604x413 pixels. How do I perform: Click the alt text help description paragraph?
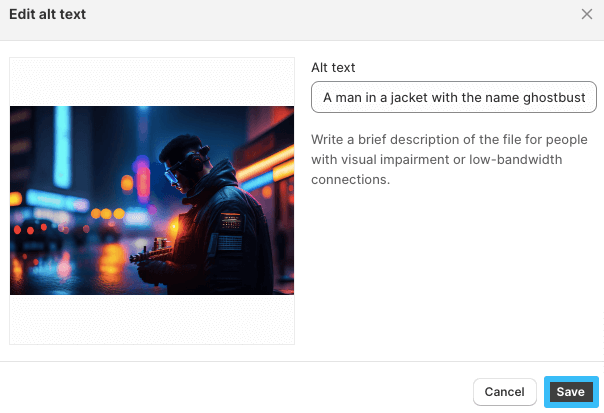point(449,160)
